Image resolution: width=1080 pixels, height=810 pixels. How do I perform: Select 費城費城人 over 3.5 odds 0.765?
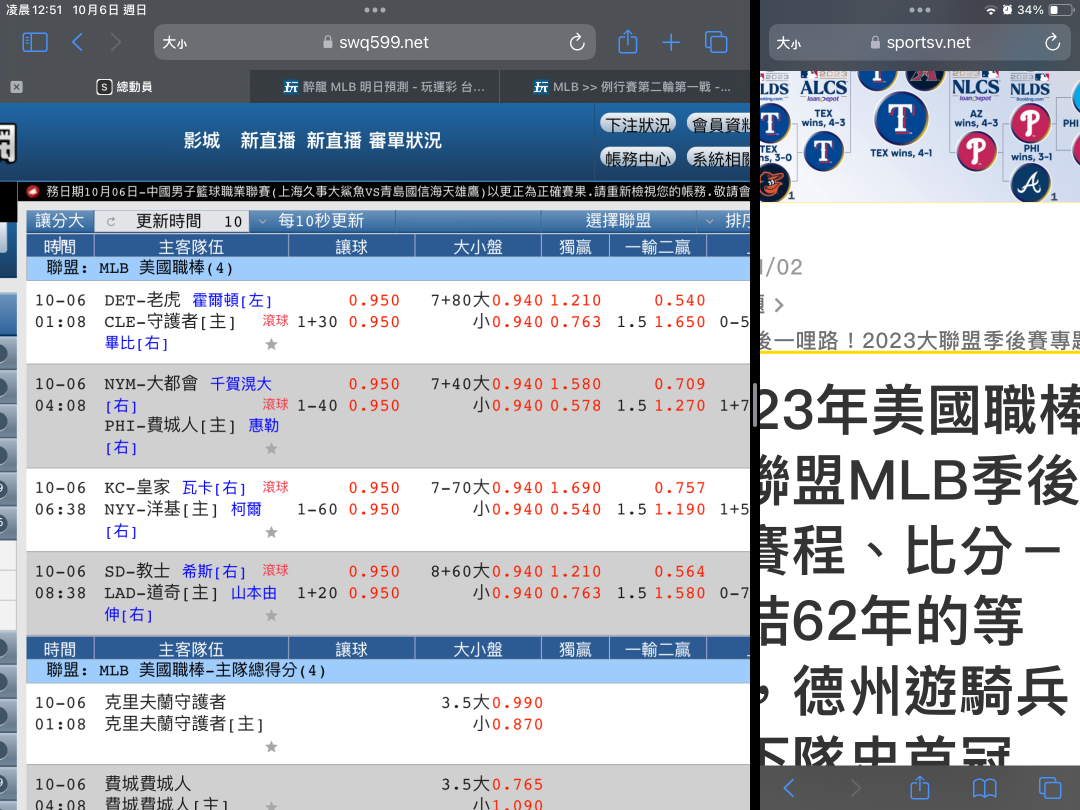pyautogui.click(x=517, y=784)
